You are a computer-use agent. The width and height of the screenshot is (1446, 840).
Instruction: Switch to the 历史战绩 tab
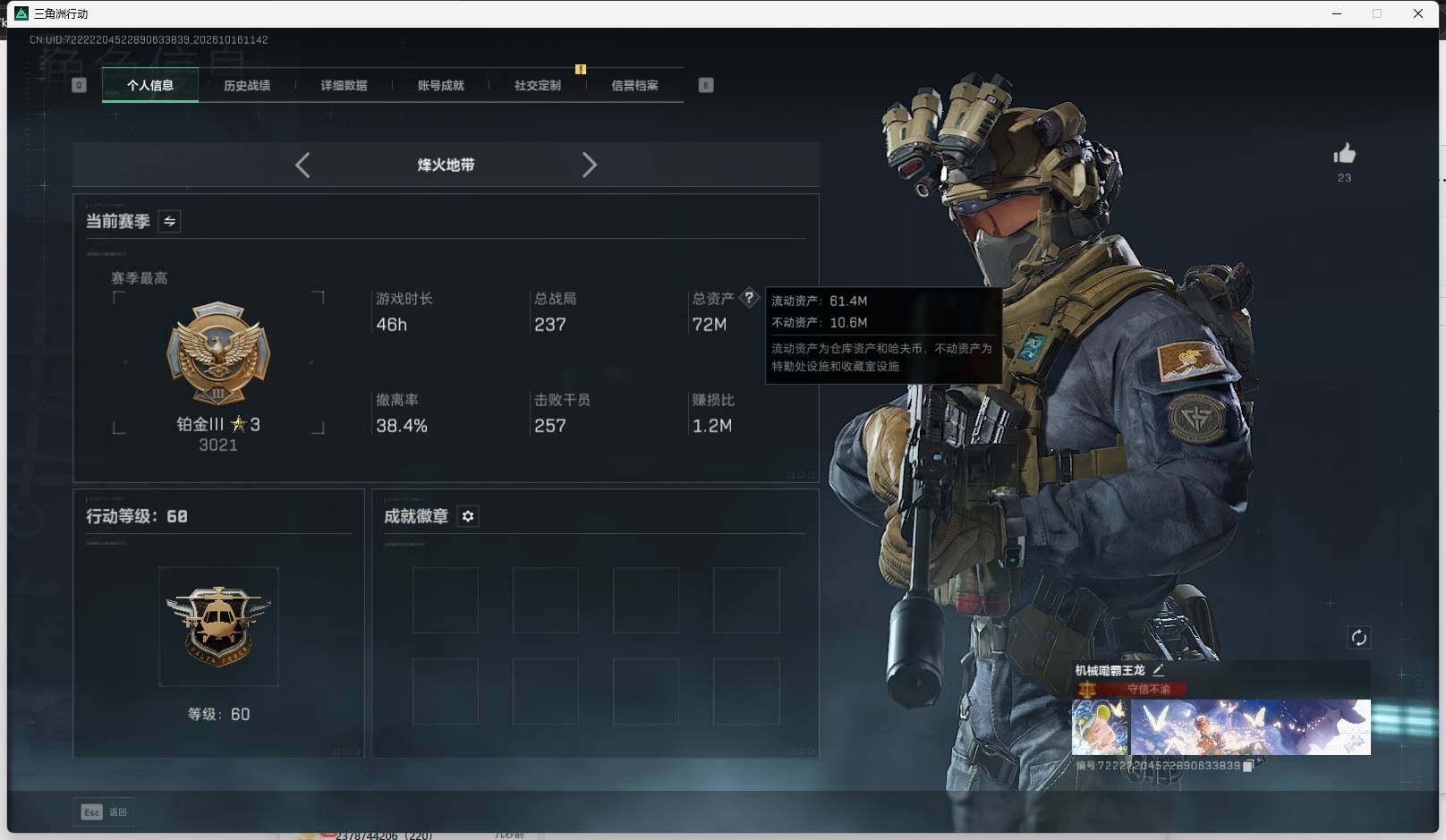click(247, 86)
